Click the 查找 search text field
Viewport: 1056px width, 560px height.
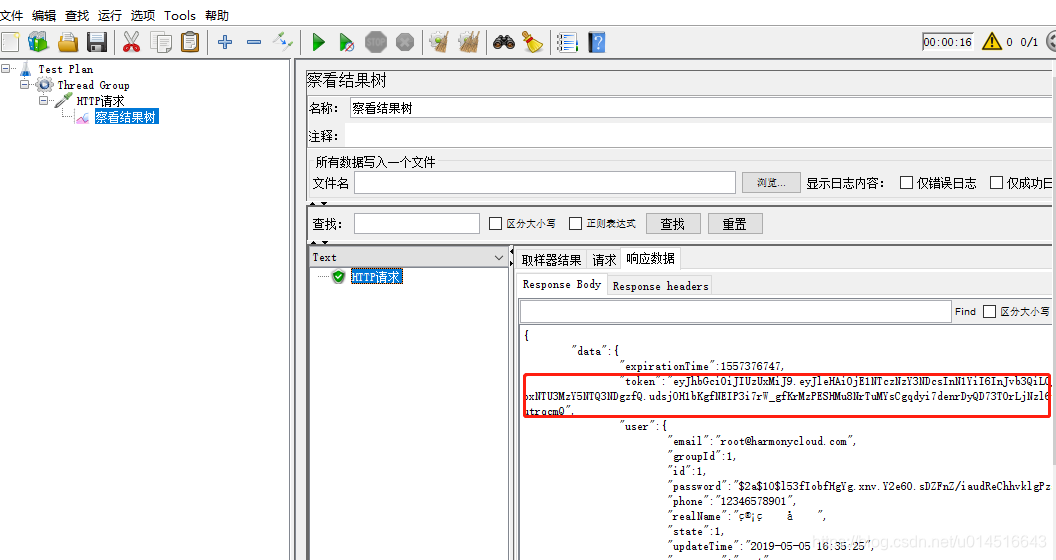417,223
